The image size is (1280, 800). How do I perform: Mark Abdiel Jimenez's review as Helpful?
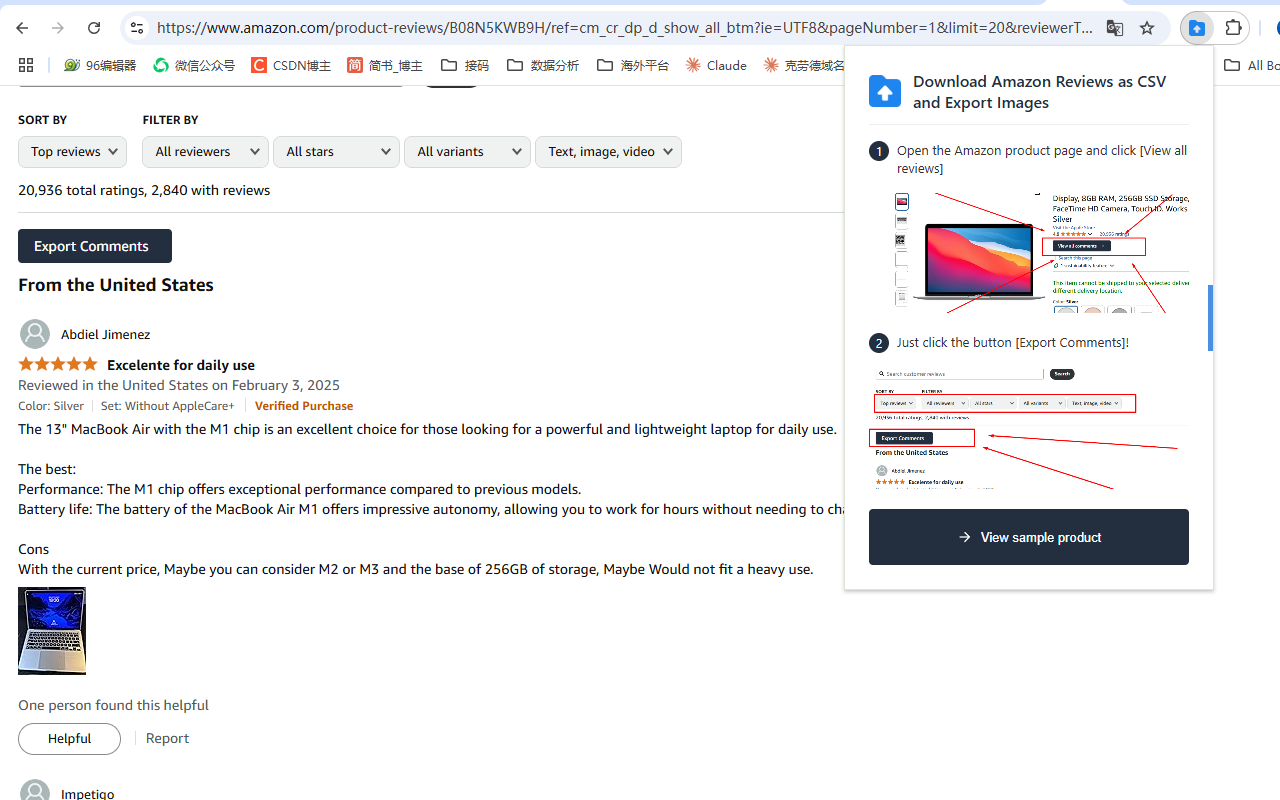click(x=69, y=739)
